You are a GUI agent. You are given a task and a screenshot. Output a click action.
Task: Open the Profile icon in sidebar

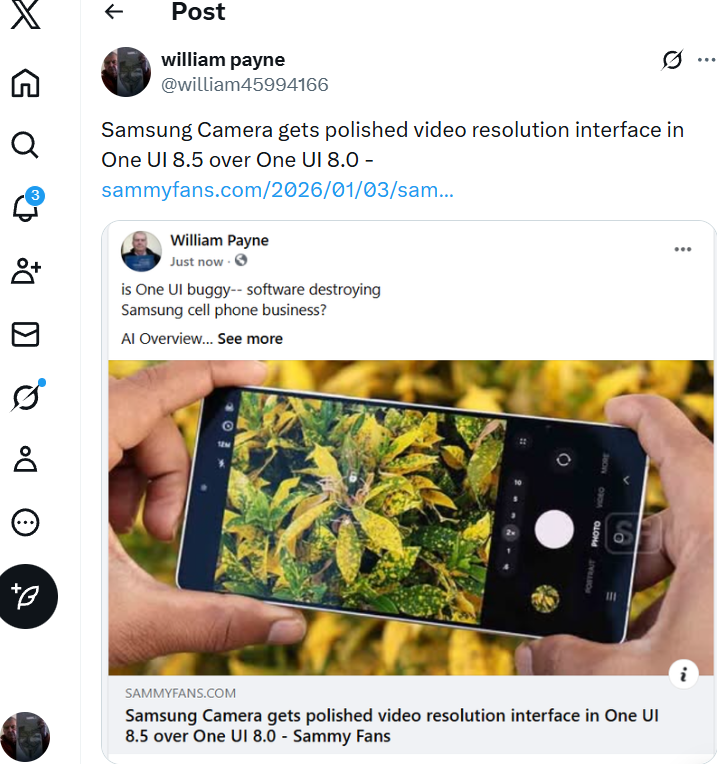26,459
